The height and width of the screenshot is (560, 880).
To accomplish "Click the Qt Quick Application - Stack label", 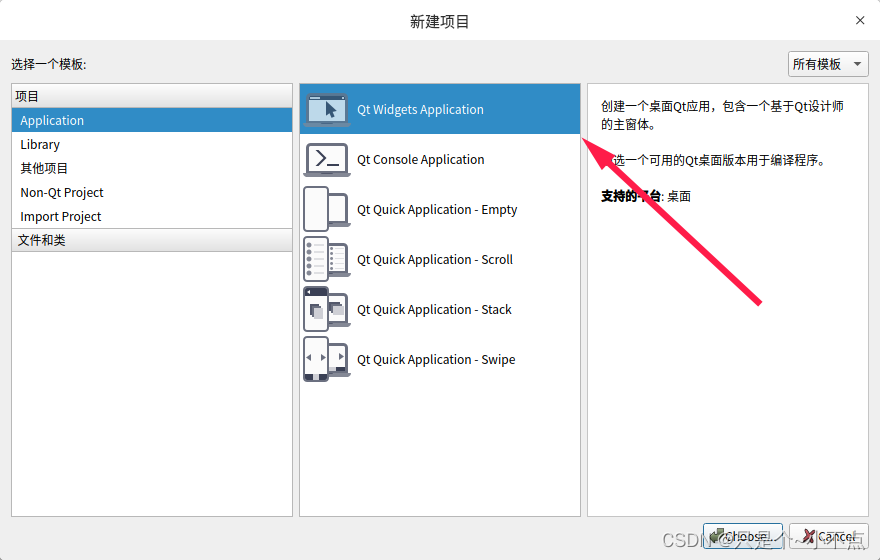I will tap(434, 309).
